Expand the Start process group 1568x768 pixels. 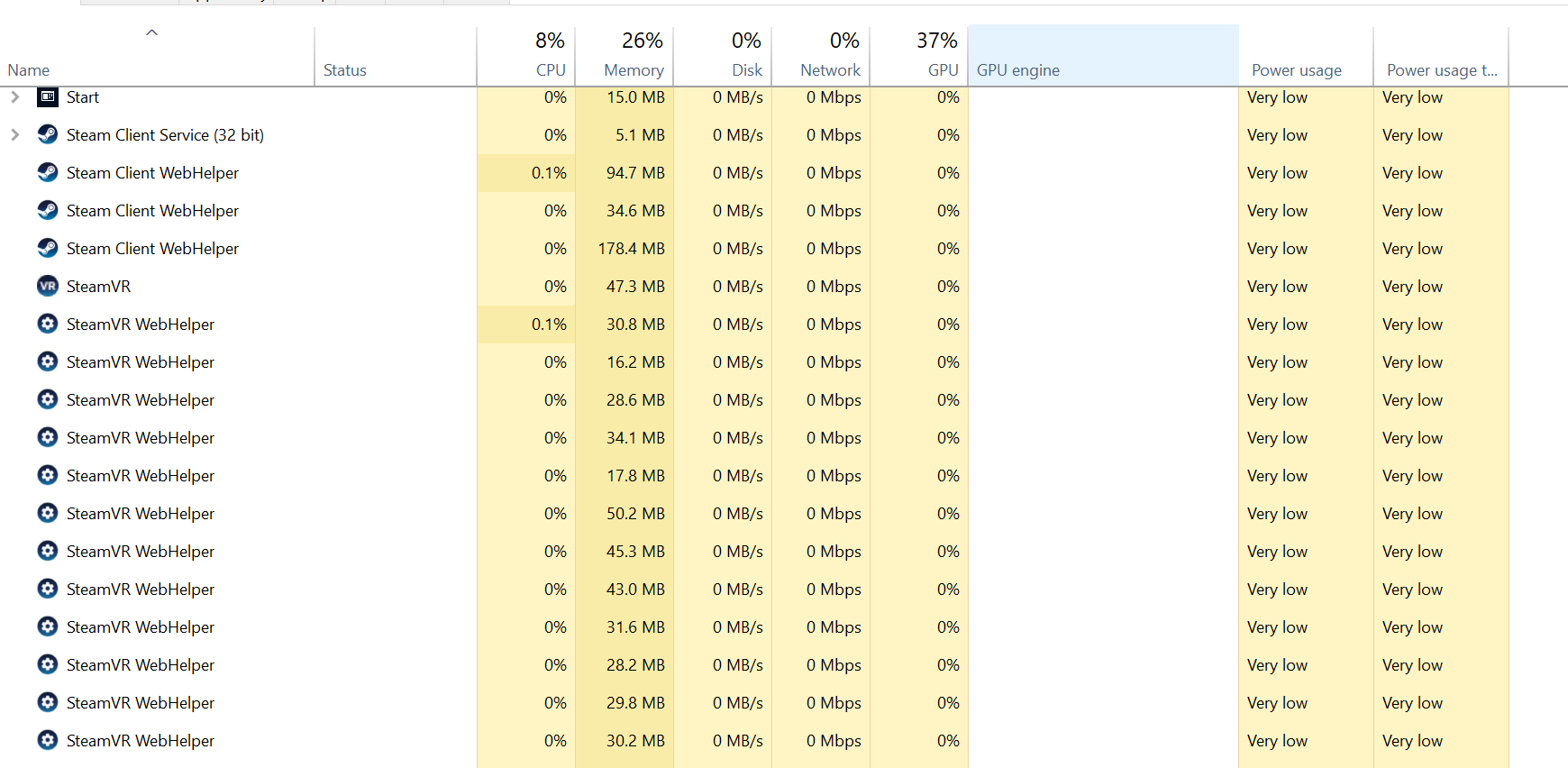tap(15, 96)
